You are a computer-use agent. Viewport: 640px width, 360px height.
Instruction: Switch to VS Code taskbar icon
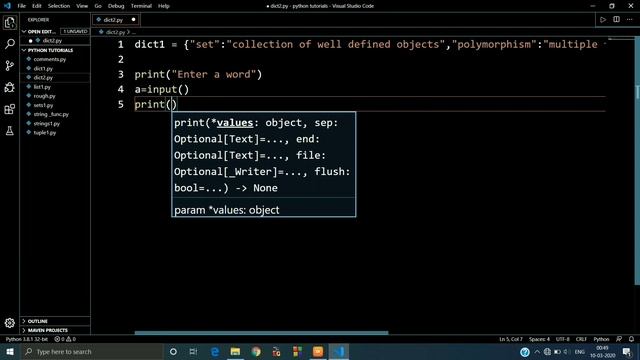[339, 351]
